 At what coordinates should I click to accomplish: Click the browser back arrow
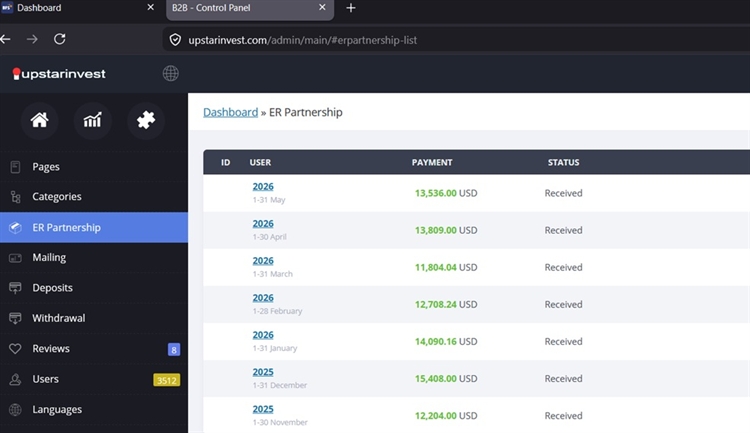6,39
